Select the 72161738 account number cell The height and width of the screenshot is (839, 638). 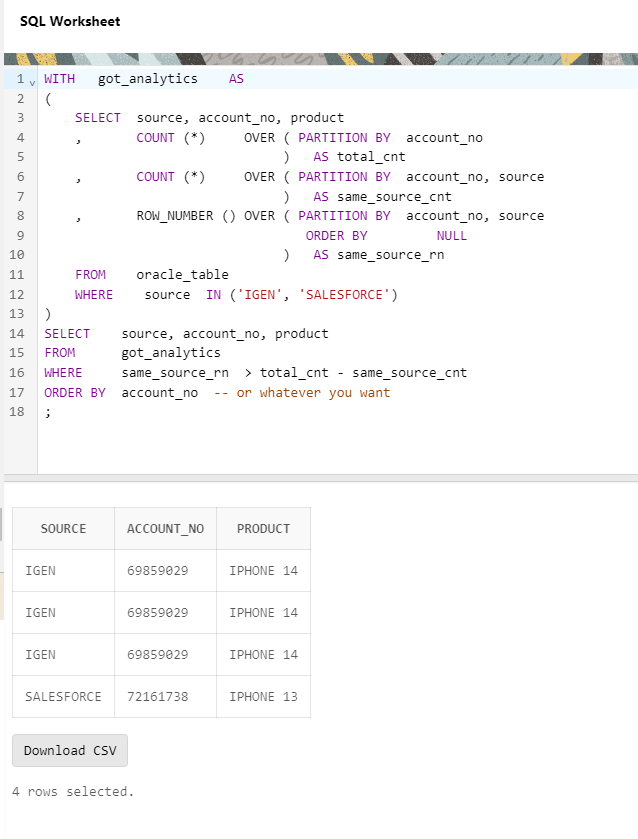tap(158, 696)
